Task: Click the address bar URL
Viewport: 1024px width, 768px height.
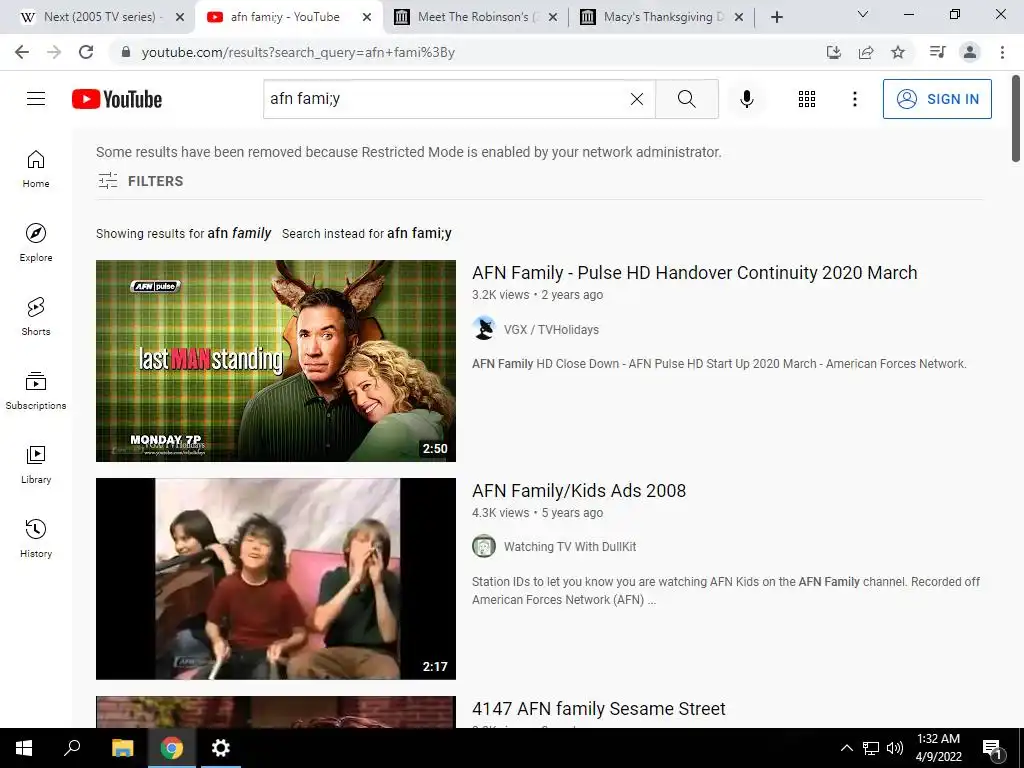Action: point(298,52)
